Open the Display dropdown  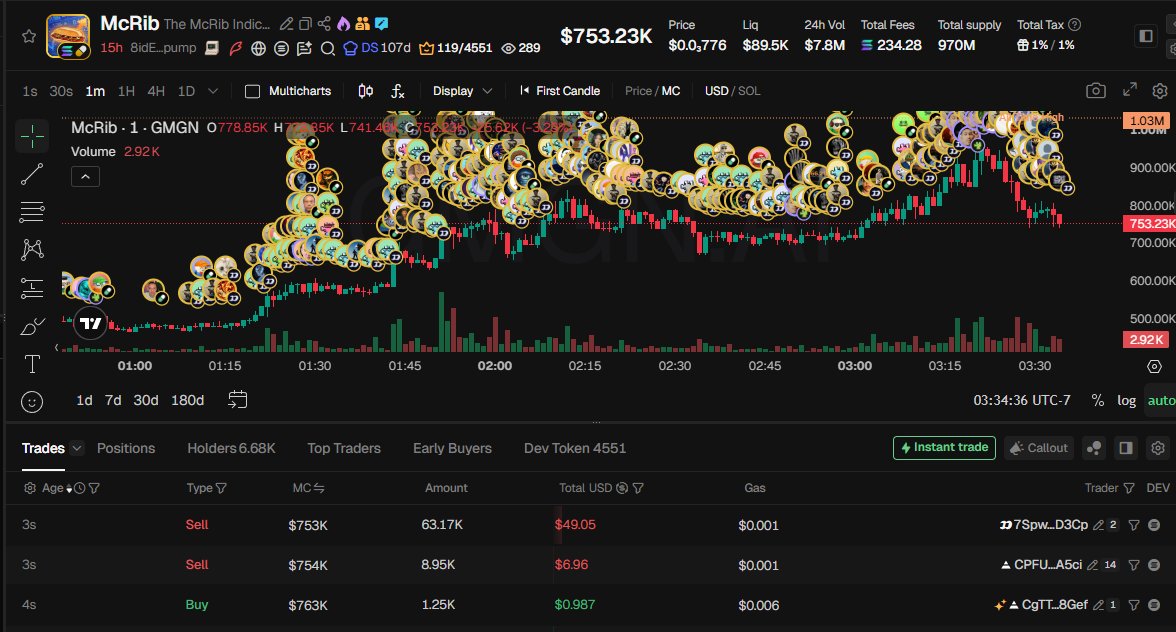462,91
